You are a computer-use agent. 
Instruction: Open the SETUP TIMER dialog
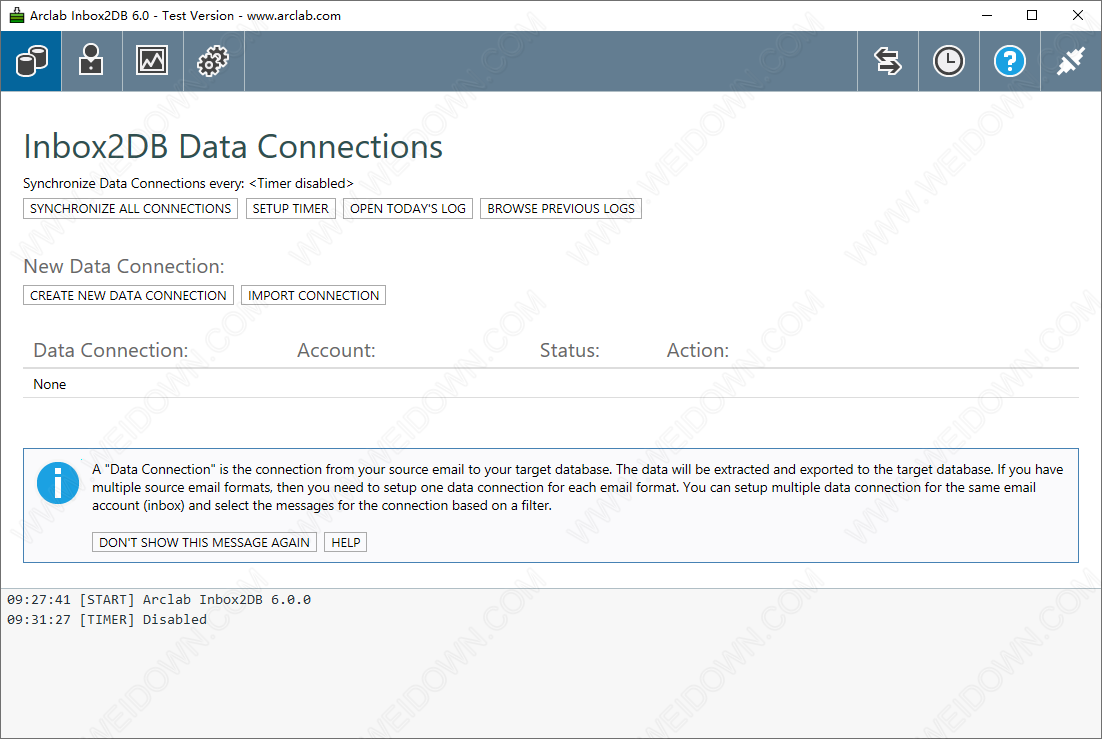pyautogui.click(x=290, y=209)
